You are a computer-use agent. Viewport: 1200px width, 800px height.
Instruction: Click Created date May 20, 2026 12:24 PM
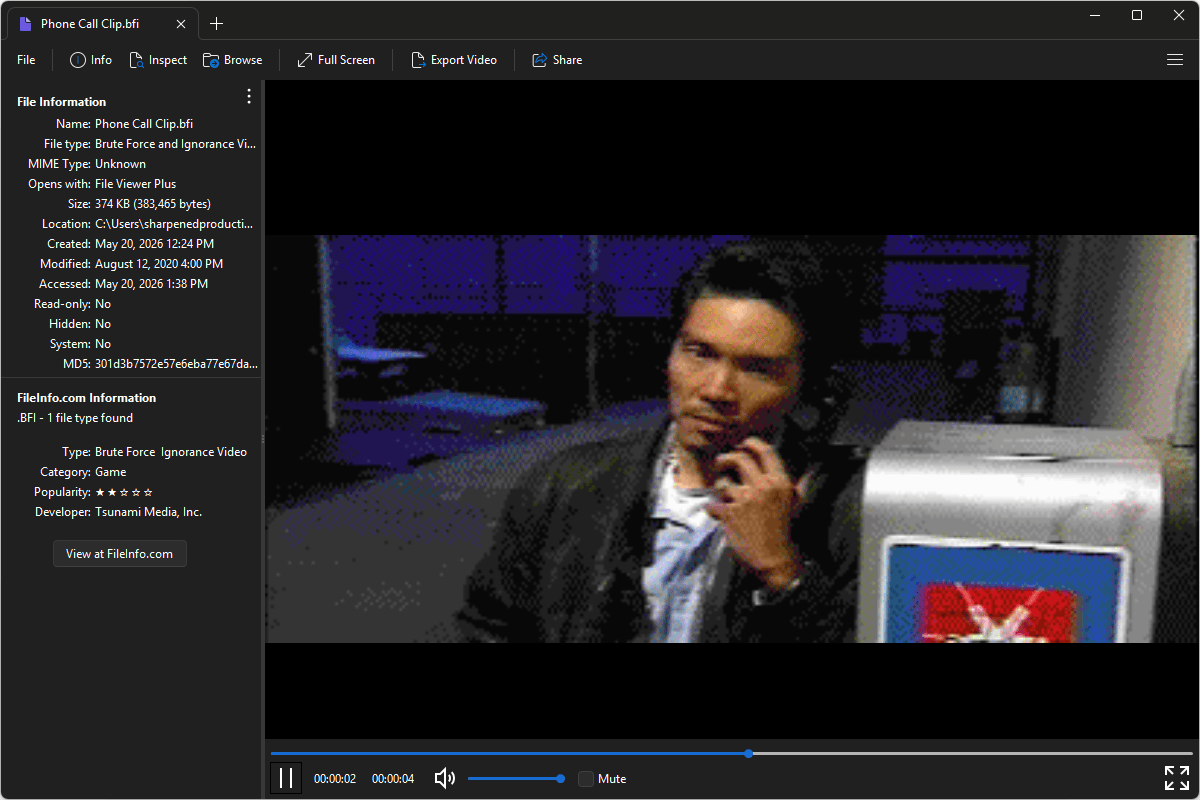point(154,244)
